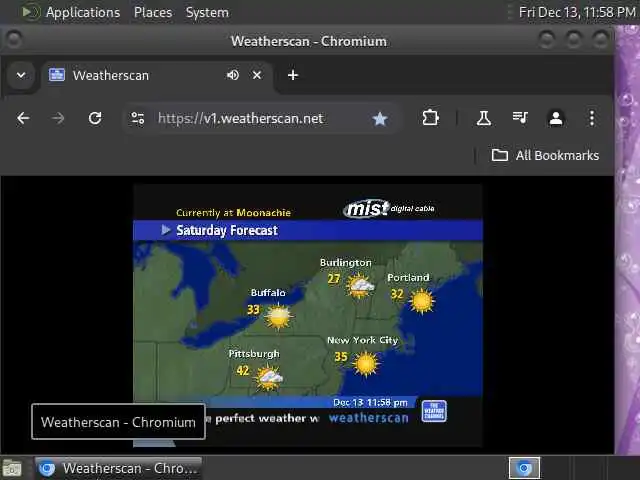Click the Buffalo city label
640x480 pixels.
point(268,293)
